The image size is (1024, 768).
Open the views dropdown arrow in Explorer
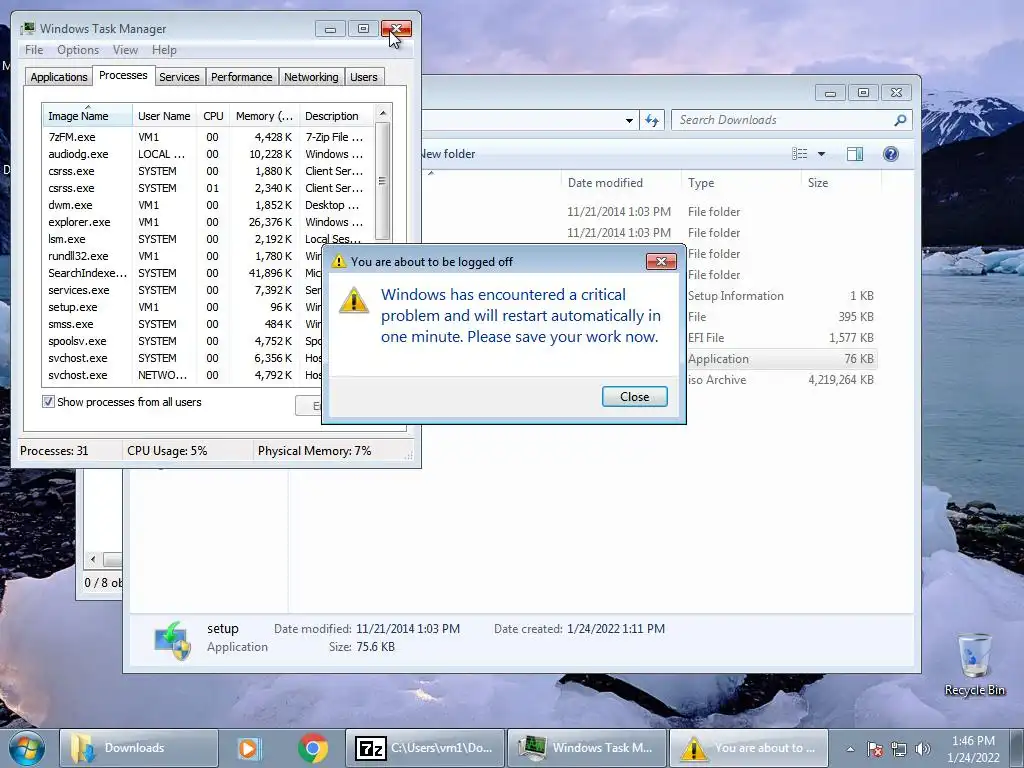pos(822,154)
